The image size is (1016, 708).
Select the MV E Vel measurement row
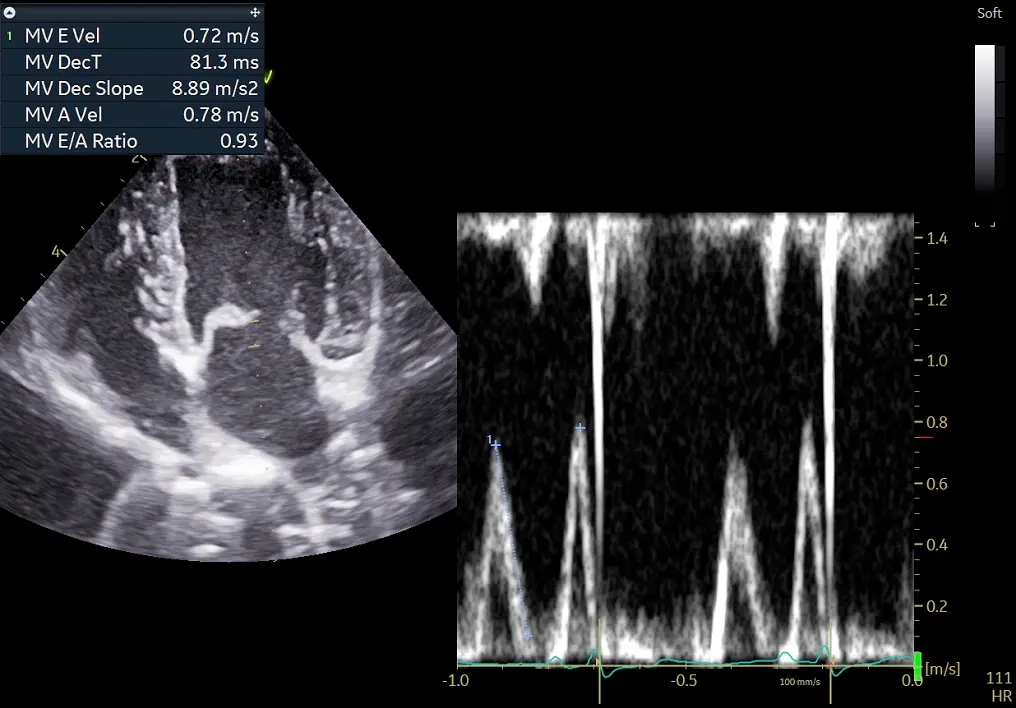coord(133,36)
